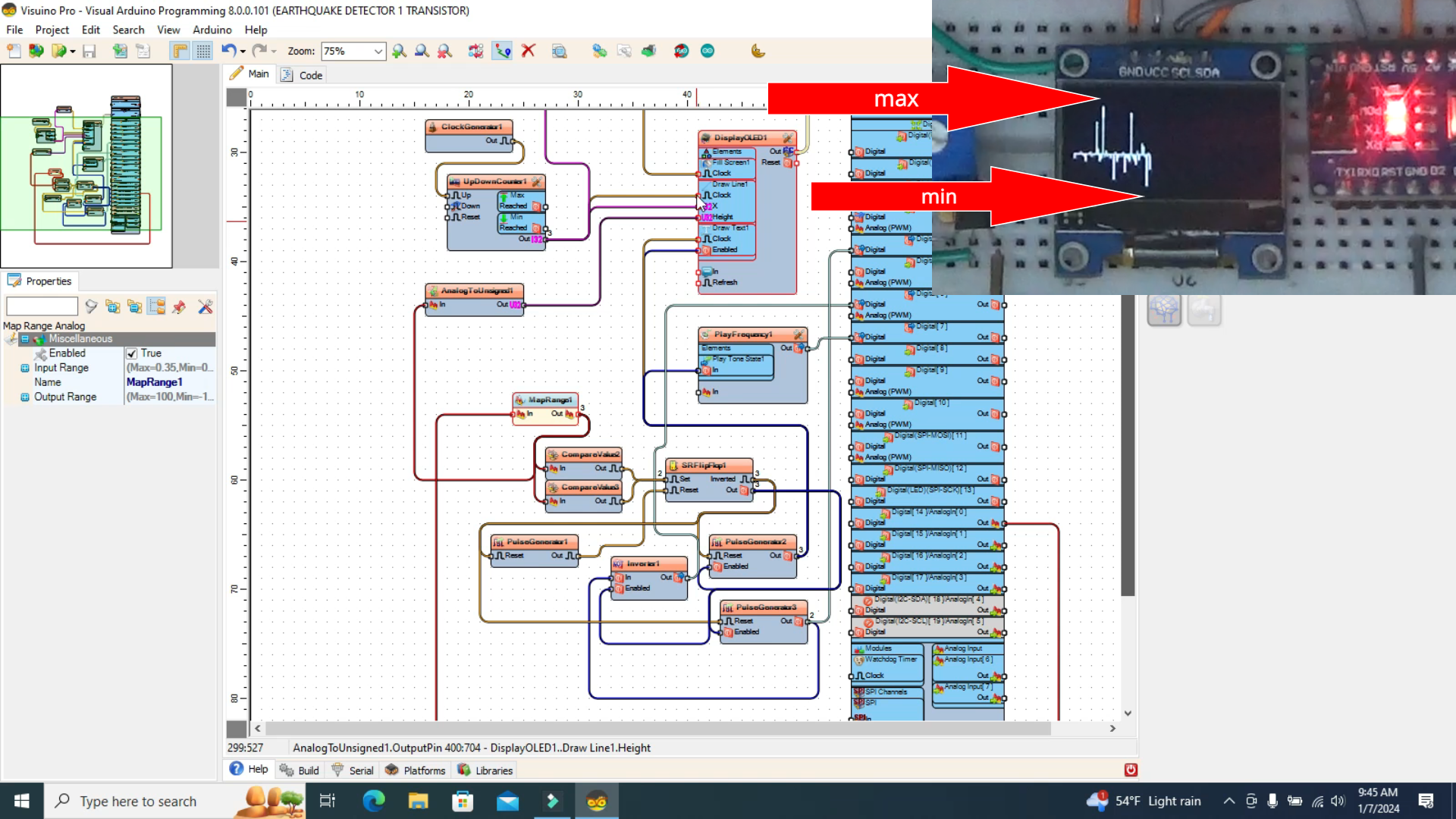
Task: Click the night mode moon icon
Action: pos(758,51)
